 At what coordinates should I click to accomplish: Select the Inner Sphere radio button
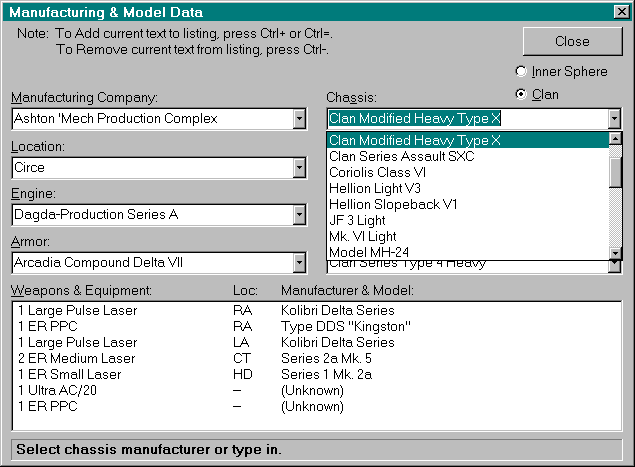pos(561,72)
